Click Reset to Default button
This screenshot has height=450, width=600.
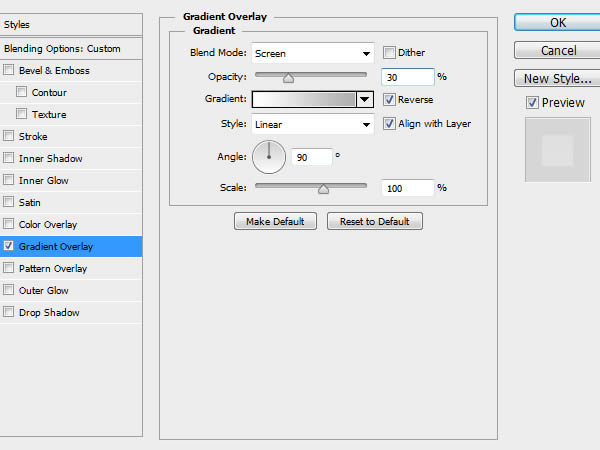(375, 221)
